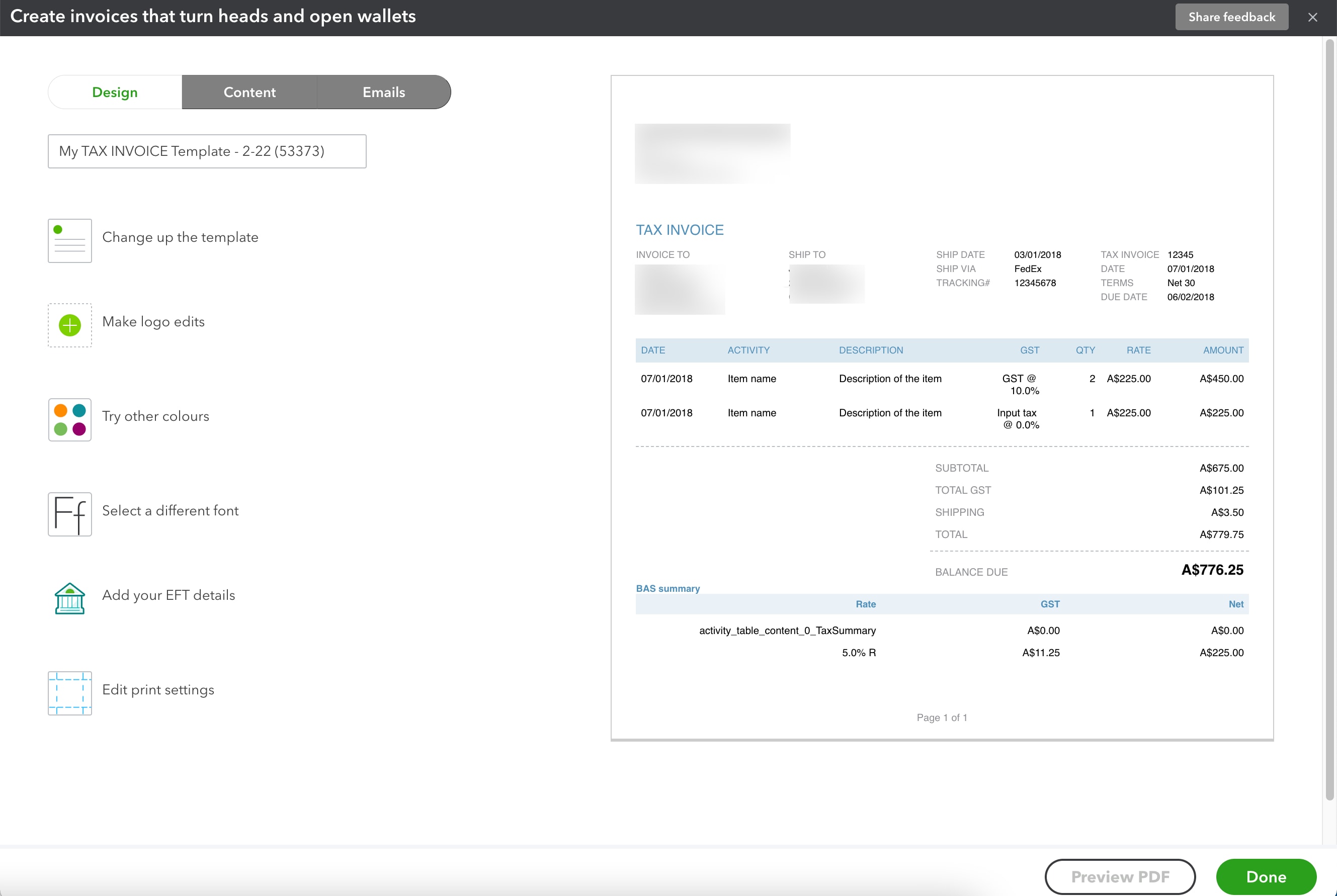Click the Done button
Viewport: 1337px width, 896px height.
click(x=1266, y=876)
